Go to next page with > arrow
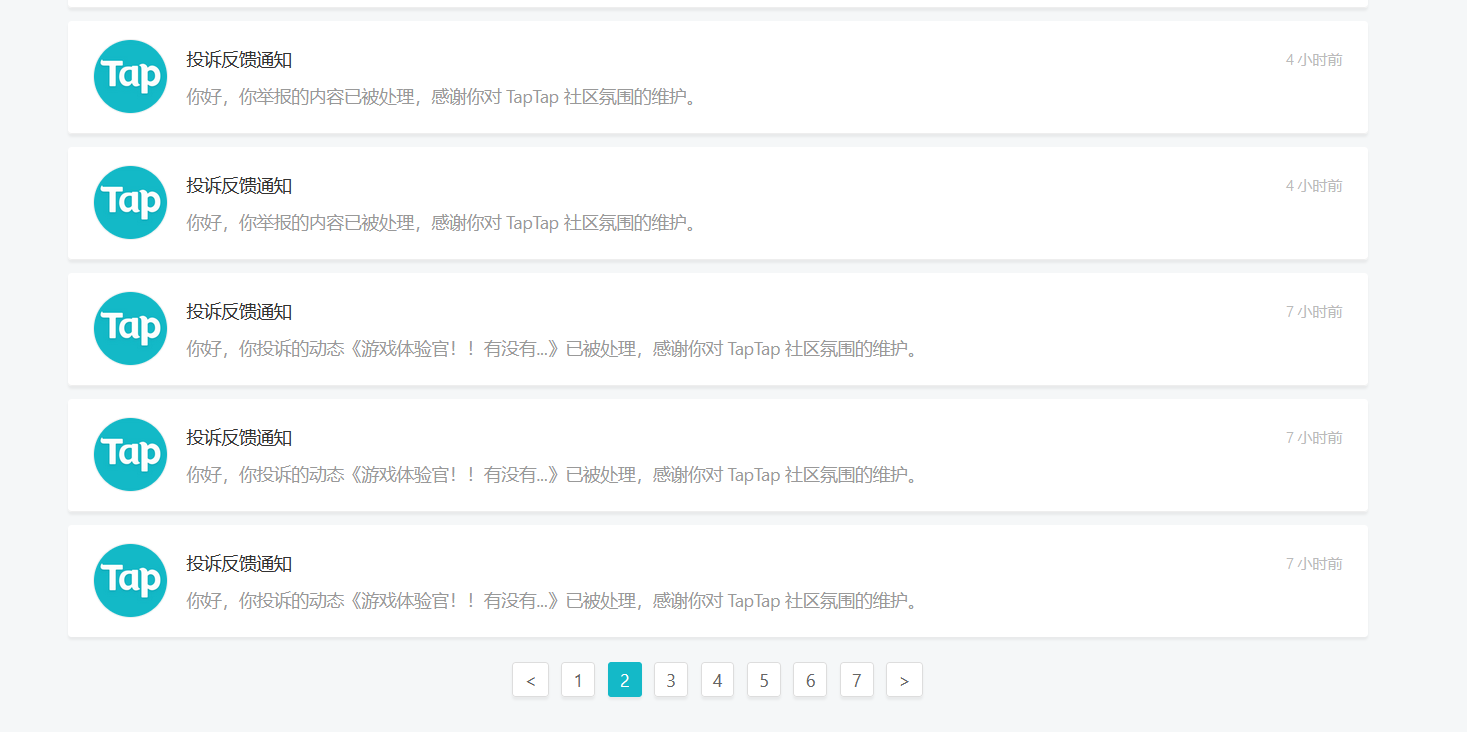 (x=904, y=680)
